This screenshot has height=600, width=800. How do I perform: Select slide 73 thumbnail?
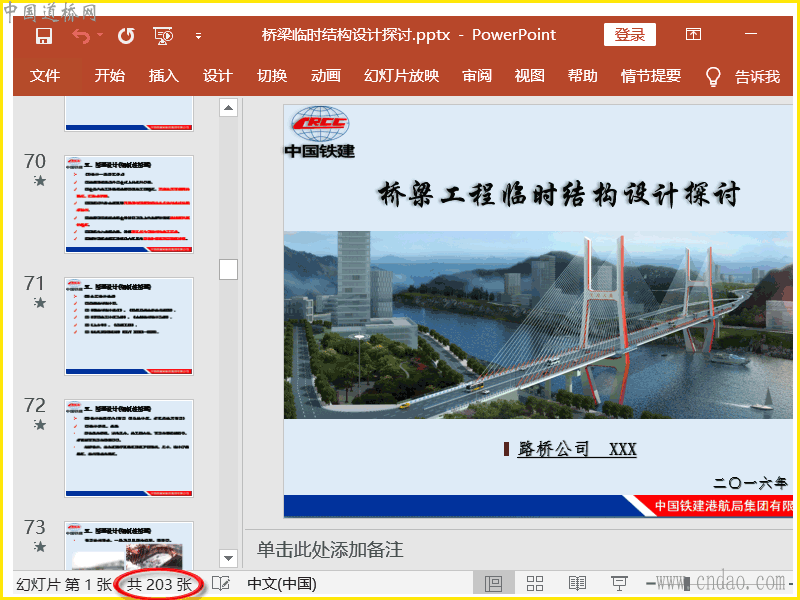coord(129,545)
